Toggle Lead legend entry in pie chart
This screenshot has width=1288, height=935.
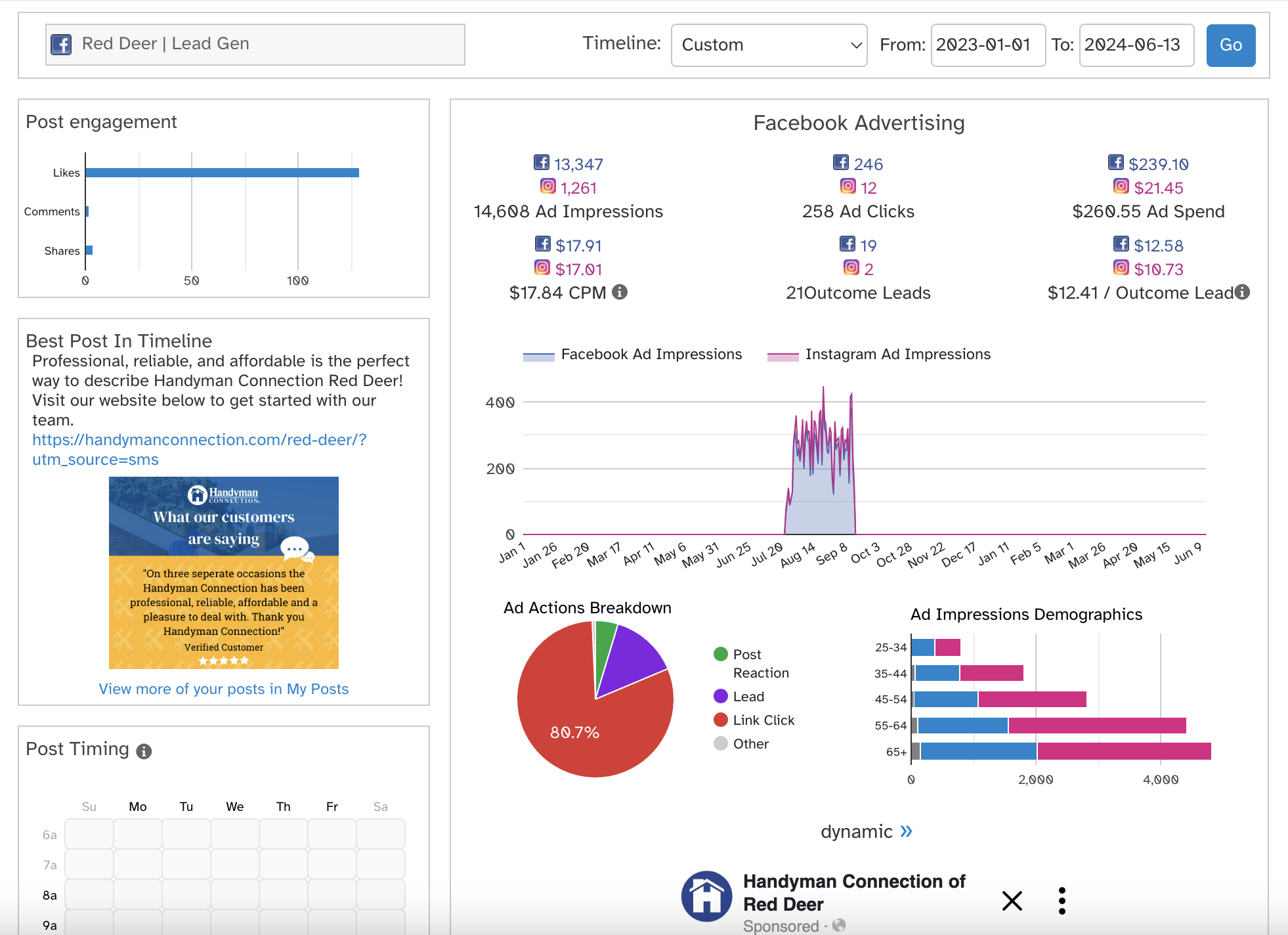[739, 696]
